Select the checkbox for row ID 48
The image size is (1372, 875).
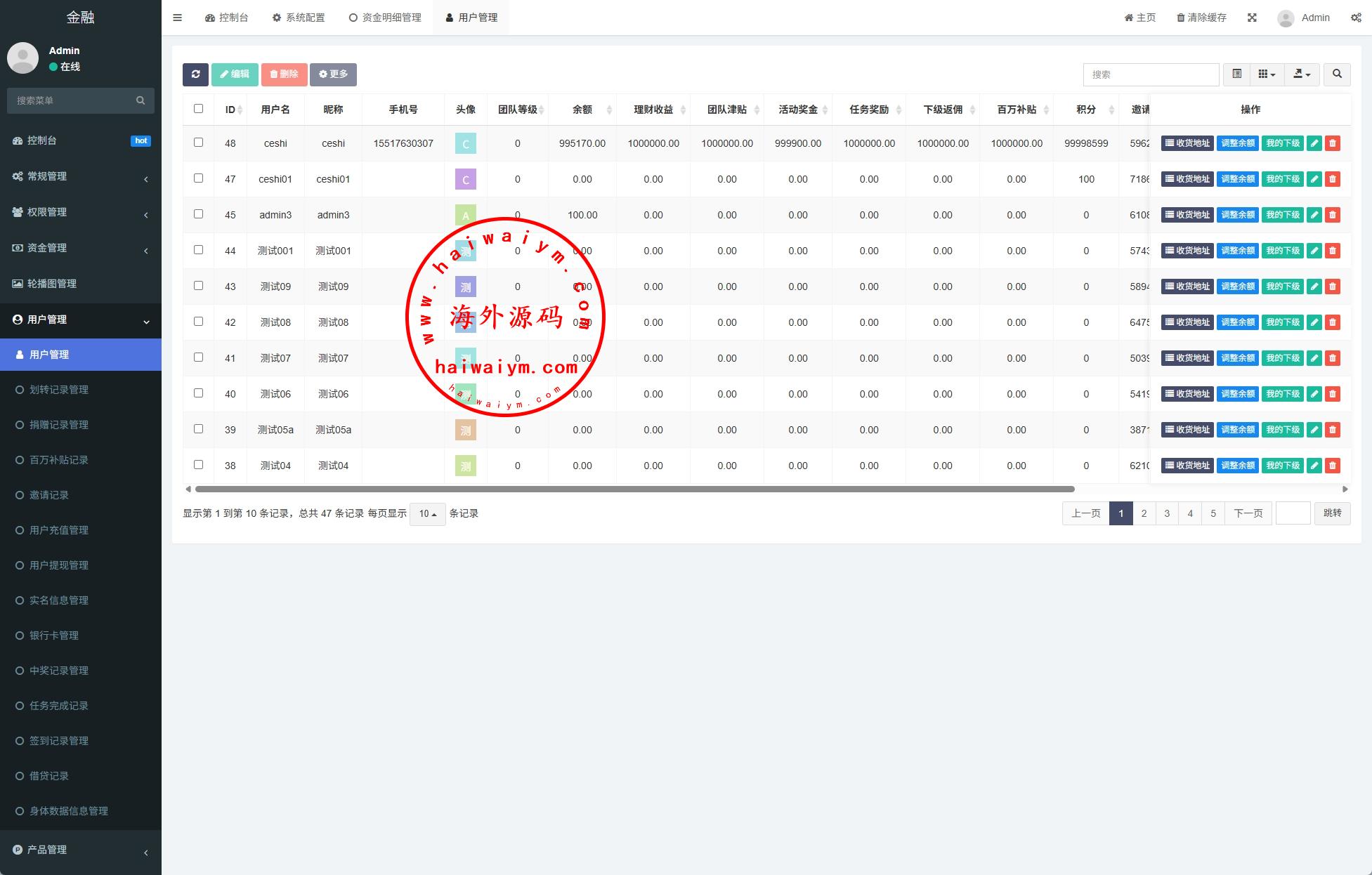tap(198, 143)
